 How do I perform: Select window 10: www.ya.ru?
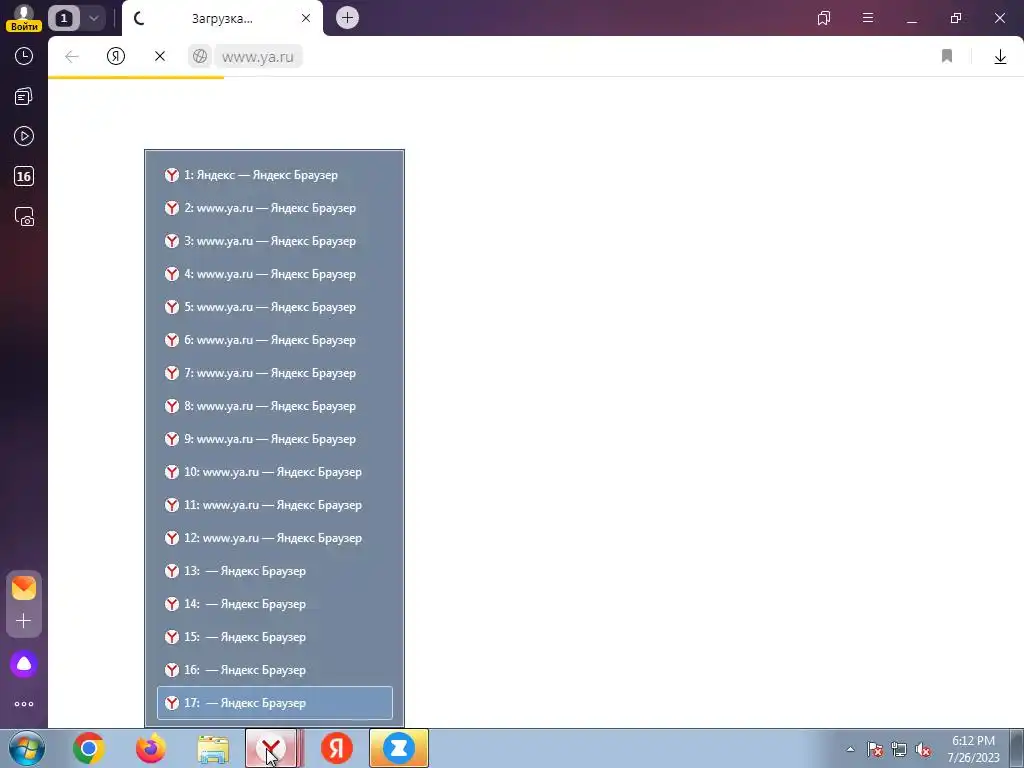point(275,472)
